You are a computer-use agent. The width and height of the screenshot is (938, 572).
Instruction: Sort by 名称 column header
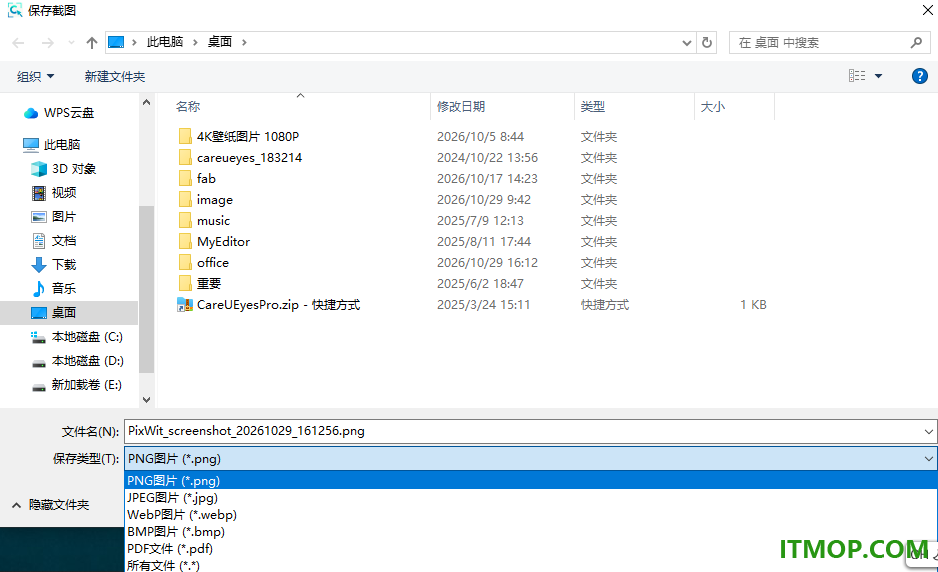point(188,107)
